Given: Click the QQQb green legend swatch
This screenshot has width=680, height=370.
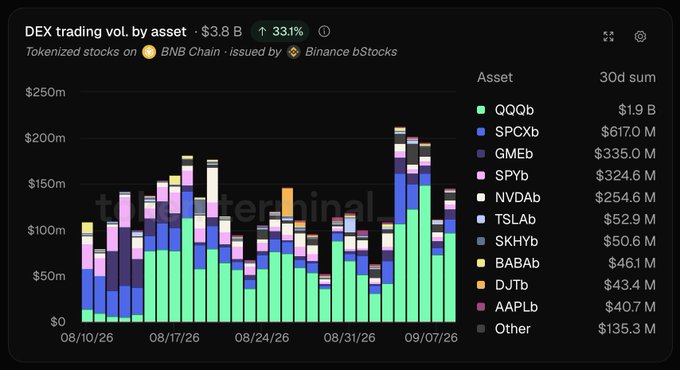Looking at the screenshot, I should 481,110.
